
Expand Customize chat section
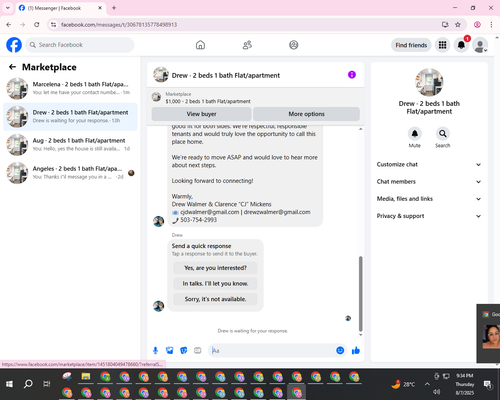point(429,164)
